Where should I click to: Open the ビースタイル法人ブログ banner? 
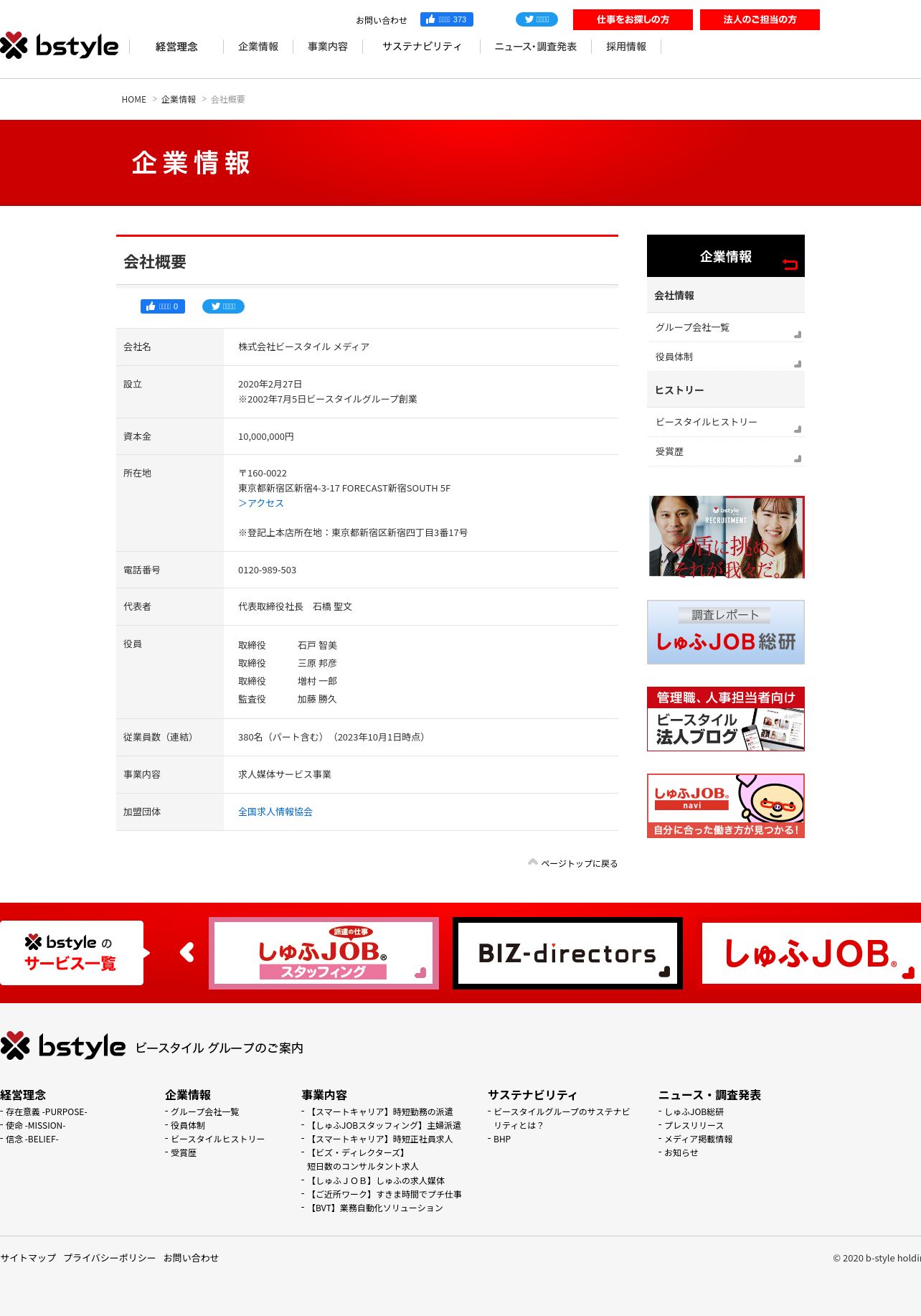pos(726,719)
